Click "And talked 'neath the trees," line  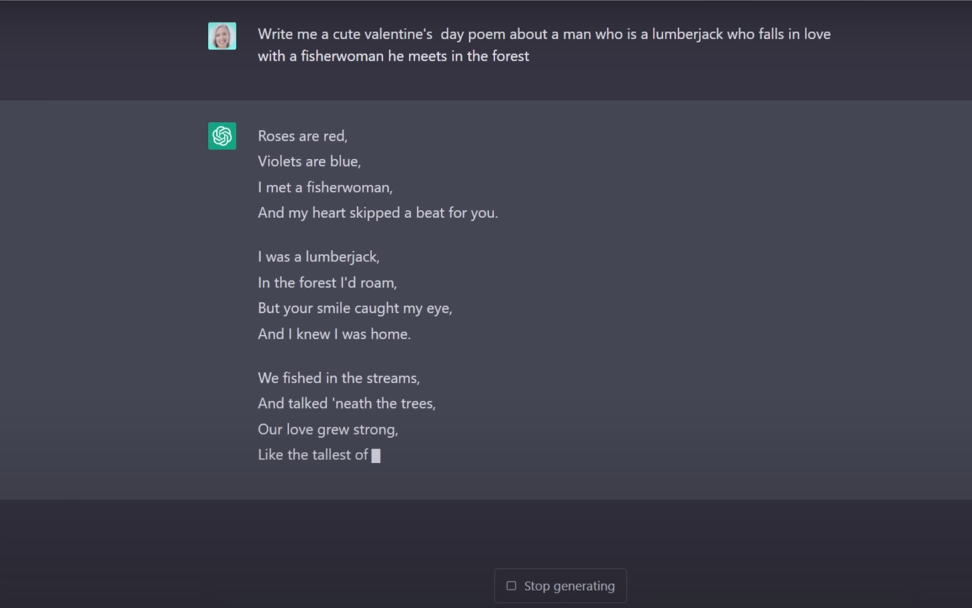(x=346, y=403)
